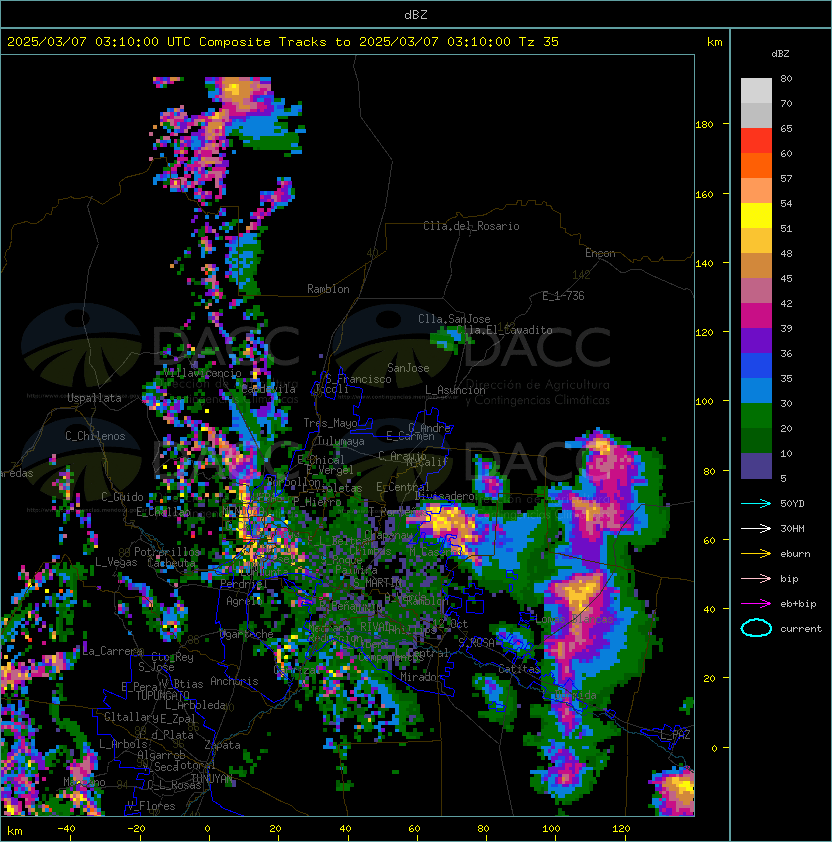This screenshot has width=832, height=842.
Task: Pick the red 60–65 dBZ swatch
Action: click(756, 141)
